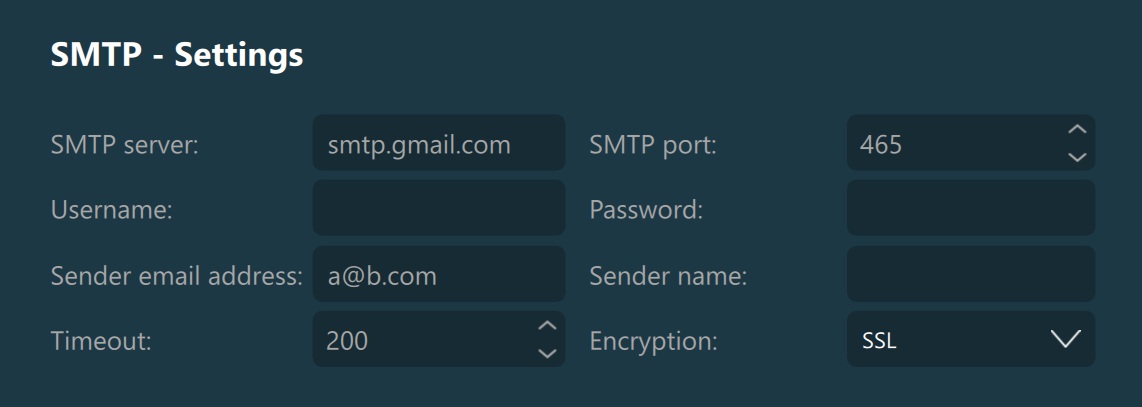
Task: Decrement the Timeout value
Action: pos(546,353)
